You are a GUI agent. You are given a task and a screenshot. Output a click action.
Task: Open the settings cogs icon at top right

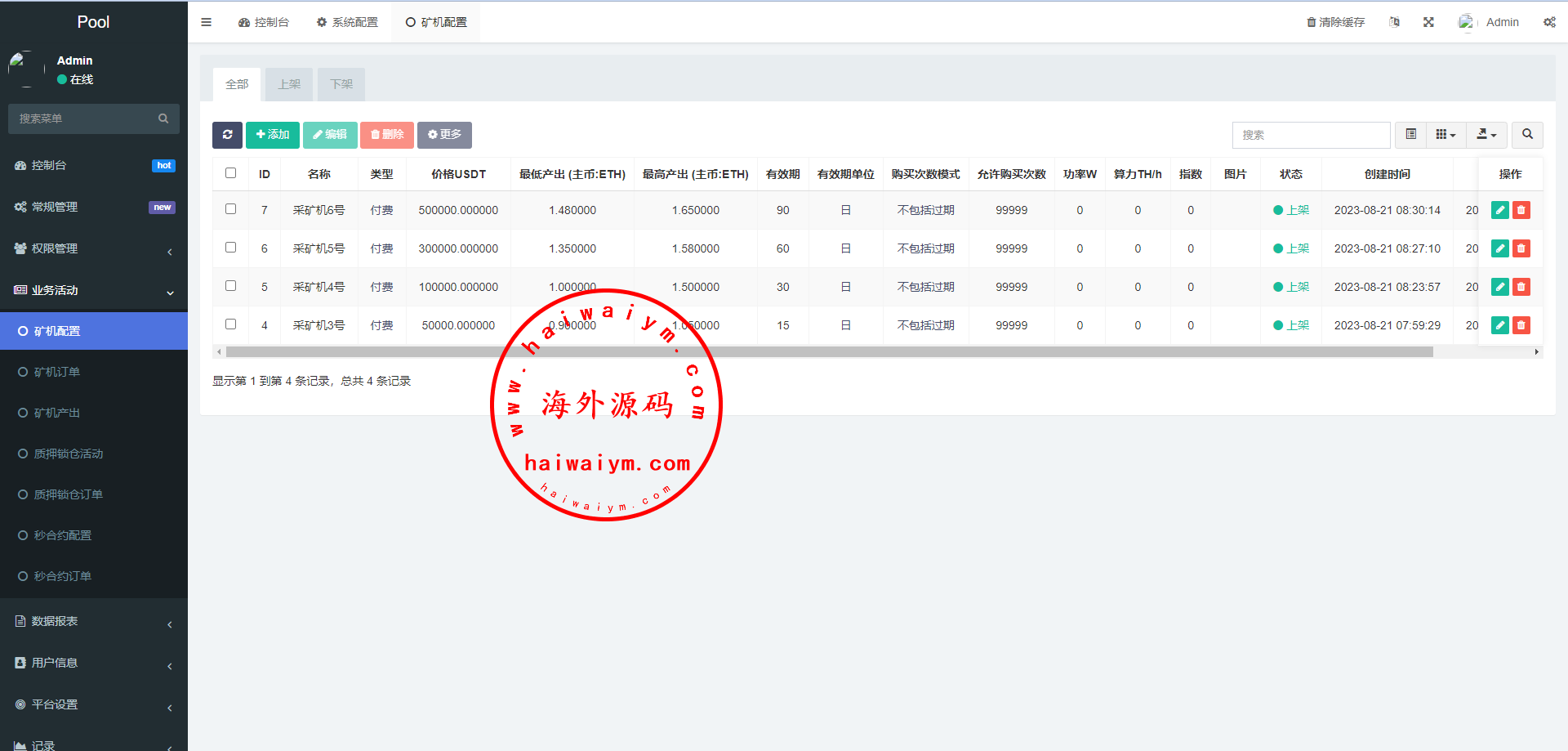(x=1549, y=22)
